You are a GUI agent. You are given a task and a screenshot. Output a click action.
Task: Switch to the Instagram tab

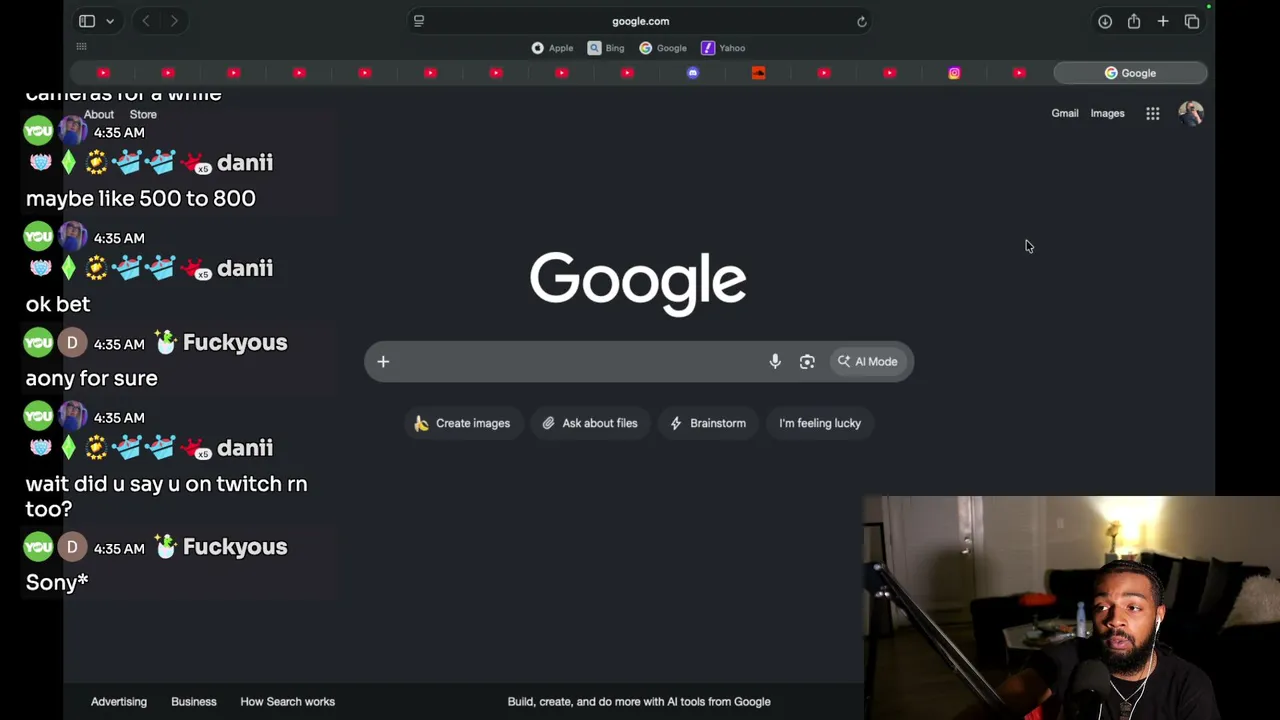954,73
